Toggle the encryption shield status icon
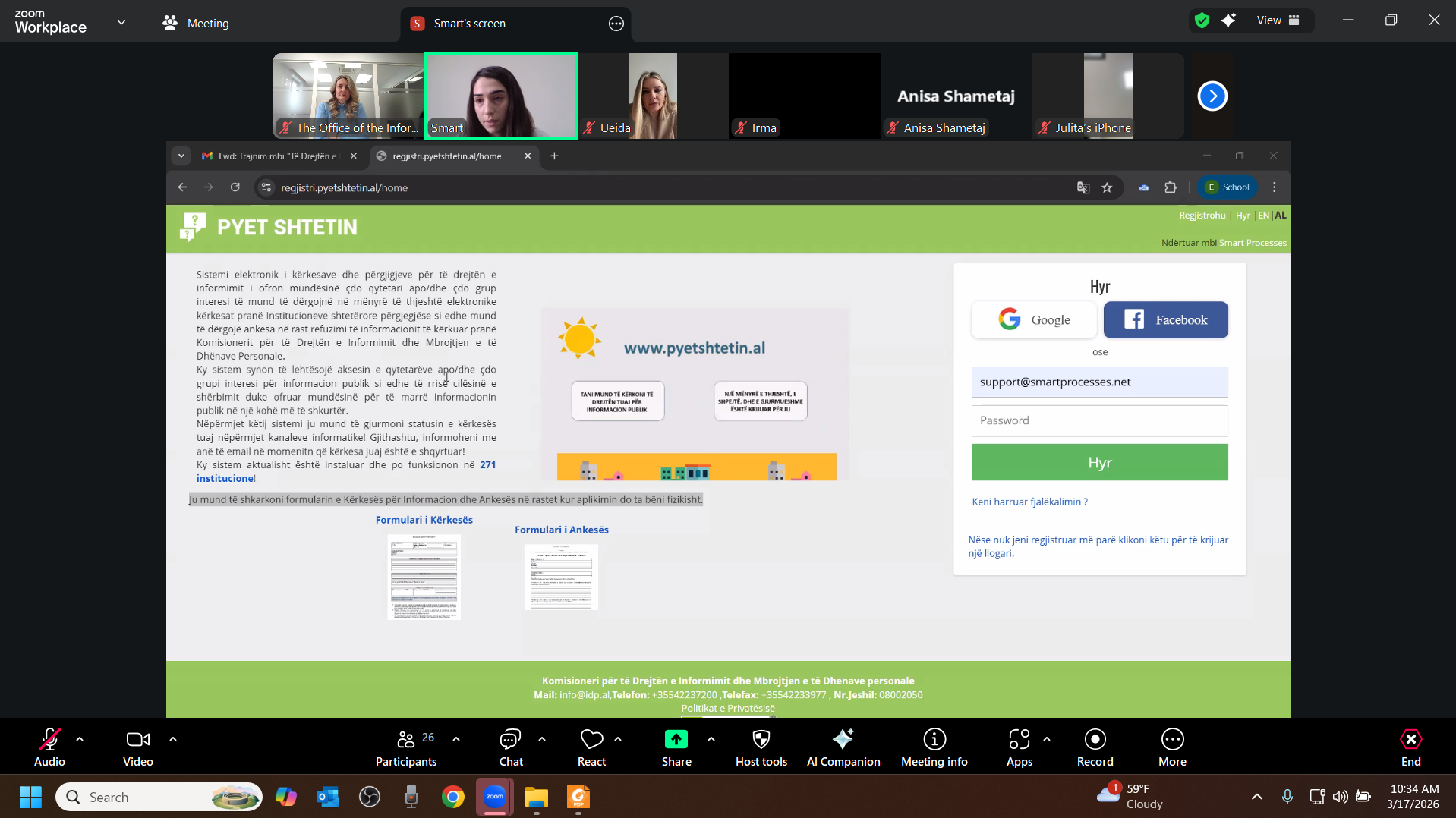Image resolution: width=1456 pixels, height=818 pixels. [x=1202, y=20]
